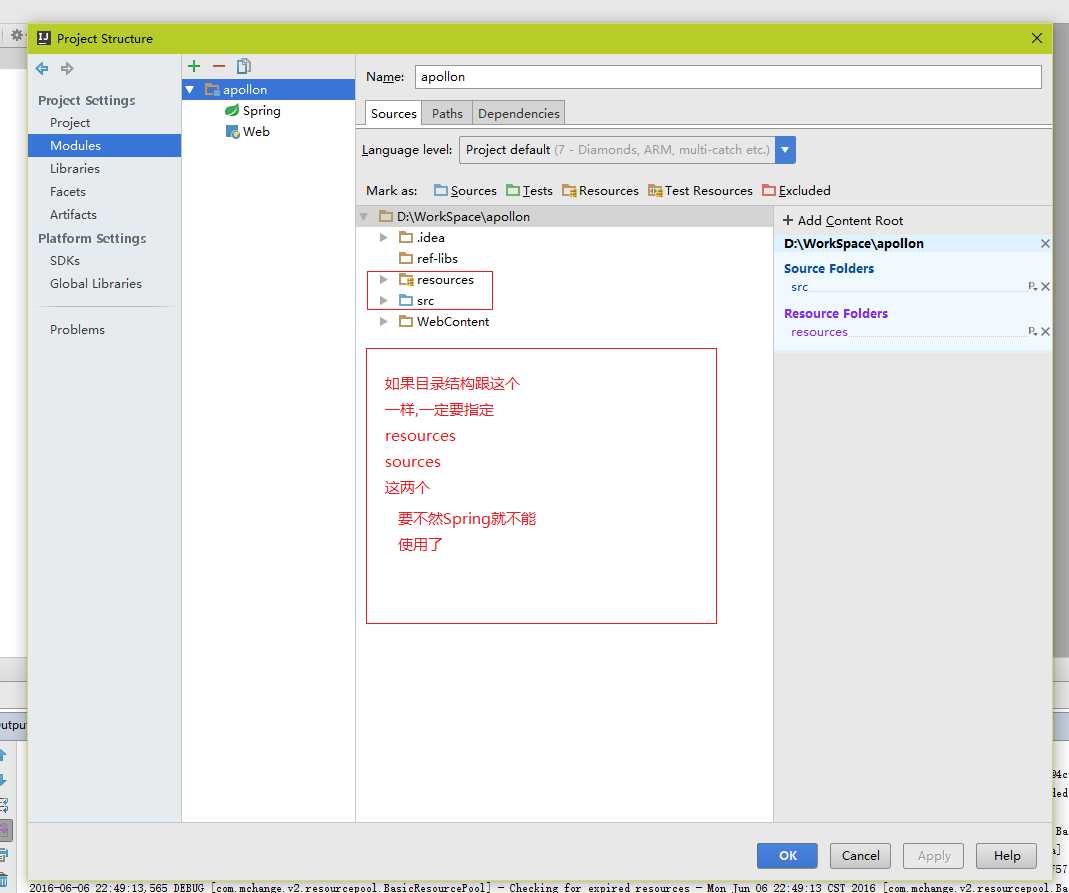Click the gear icon behind dialog
Screen dimensions: 1069x893
click(16, 35)
